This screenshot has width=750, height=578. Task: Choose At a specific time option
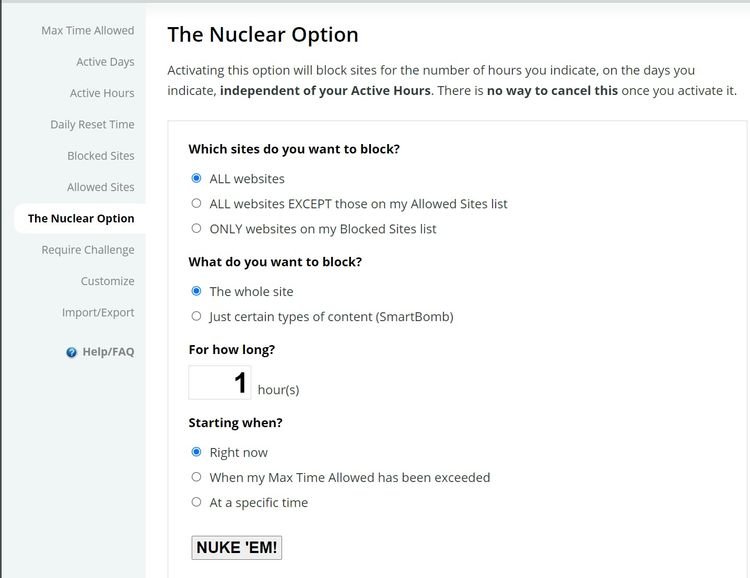(x=196, y=503)
